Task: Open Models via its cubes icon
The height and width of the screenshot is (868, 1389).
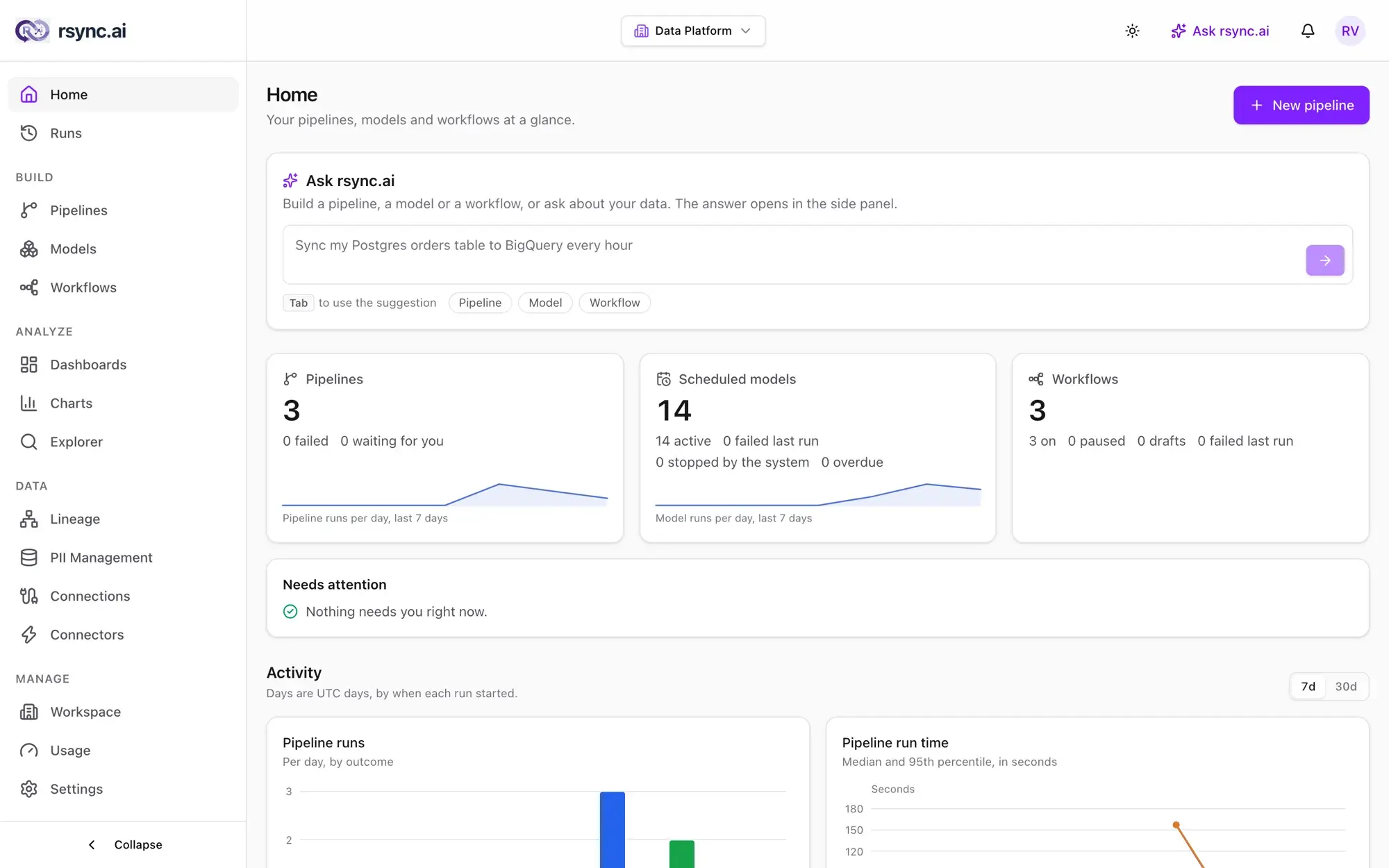Action: coord(28,249)
